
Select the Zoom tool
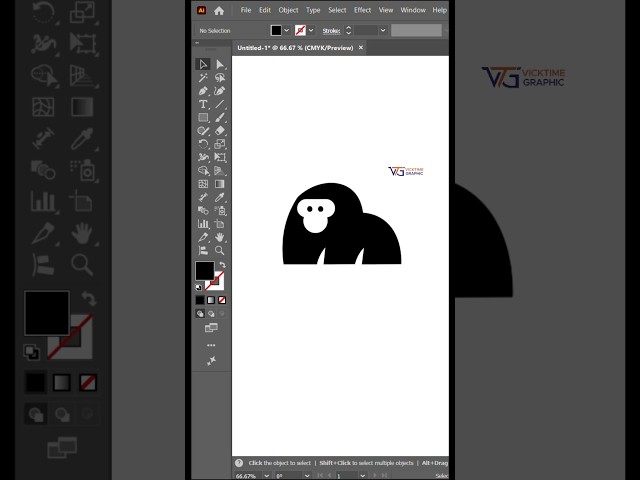[x=220, y=250]
